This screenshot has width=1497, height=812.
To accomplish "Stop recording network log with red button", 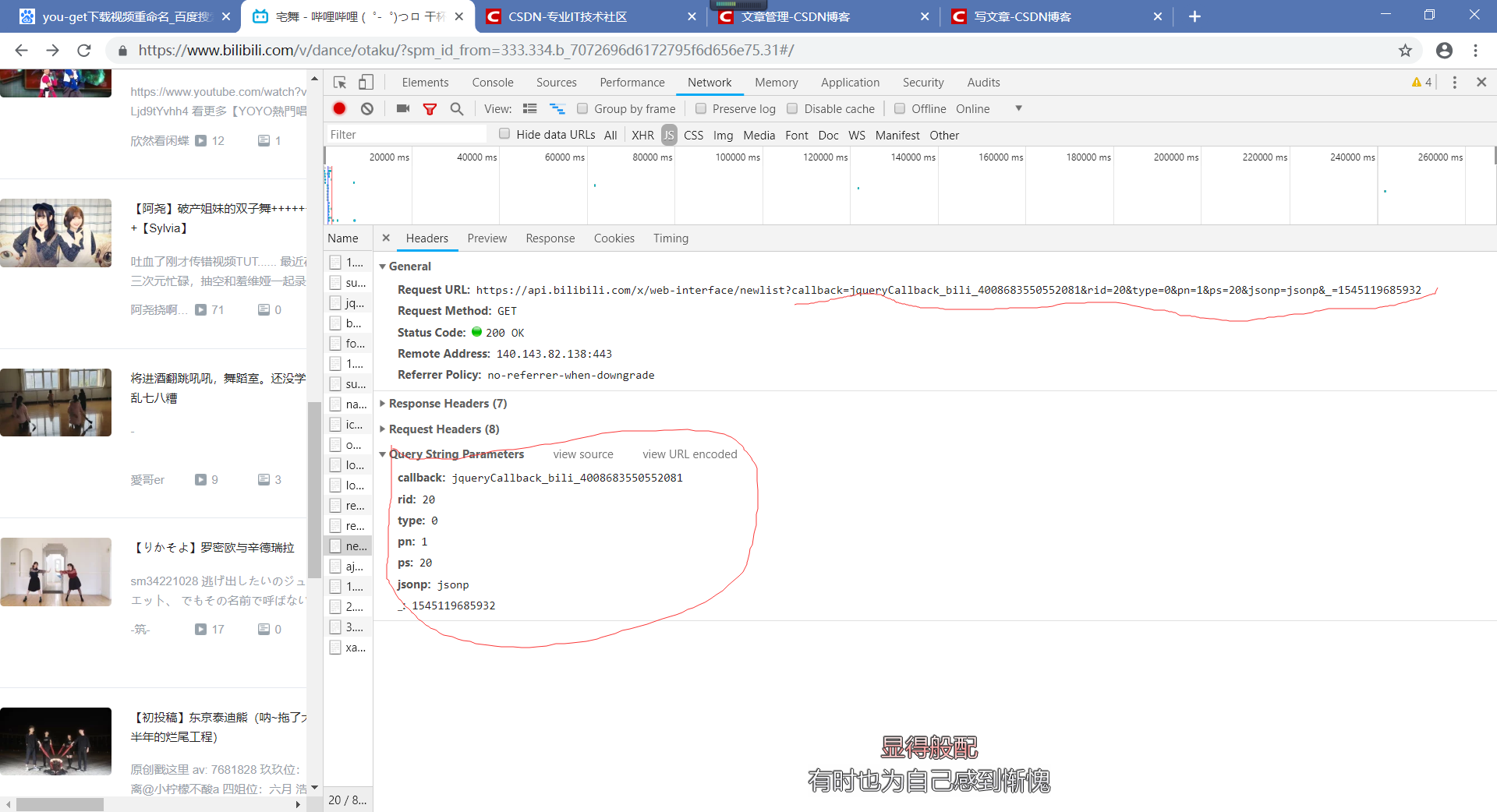I will pos(339,108).
